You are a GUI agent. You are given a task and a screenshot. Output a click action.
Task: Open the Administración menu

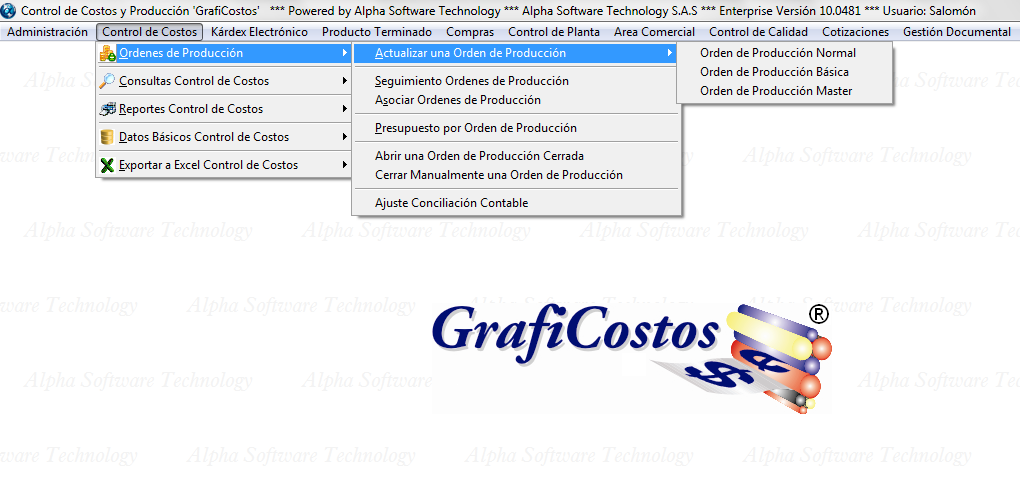point(47,32)
